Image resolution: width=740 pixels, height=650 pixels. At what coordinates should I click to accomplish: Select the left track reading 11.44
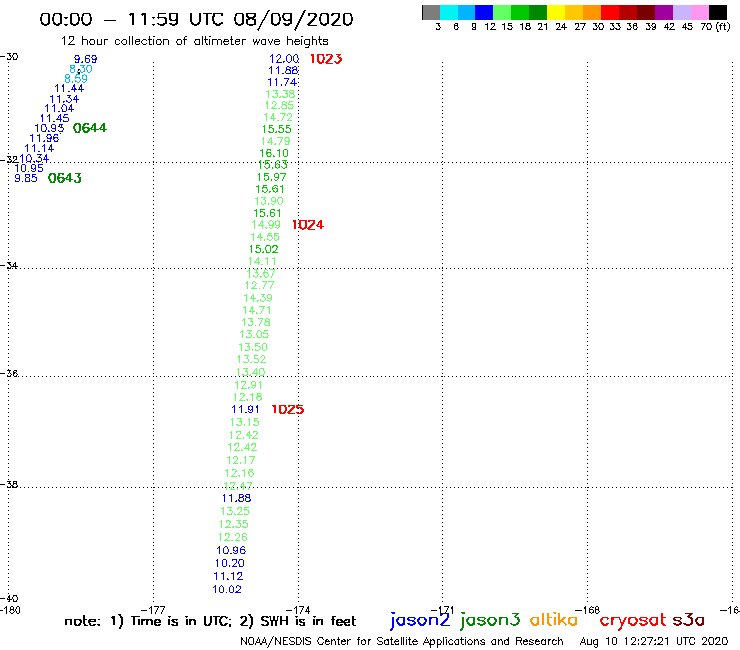(69, 88)
